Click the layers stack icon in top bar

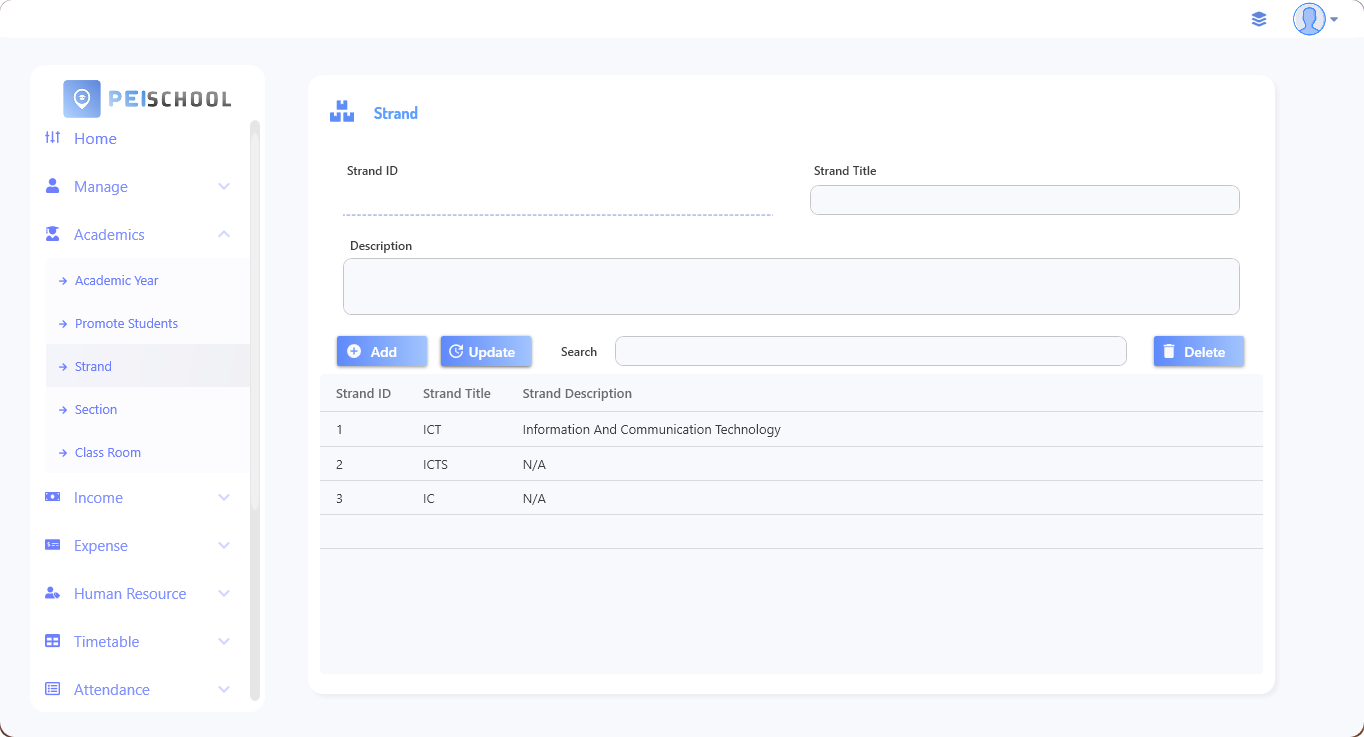click(x=1259, y=19)
